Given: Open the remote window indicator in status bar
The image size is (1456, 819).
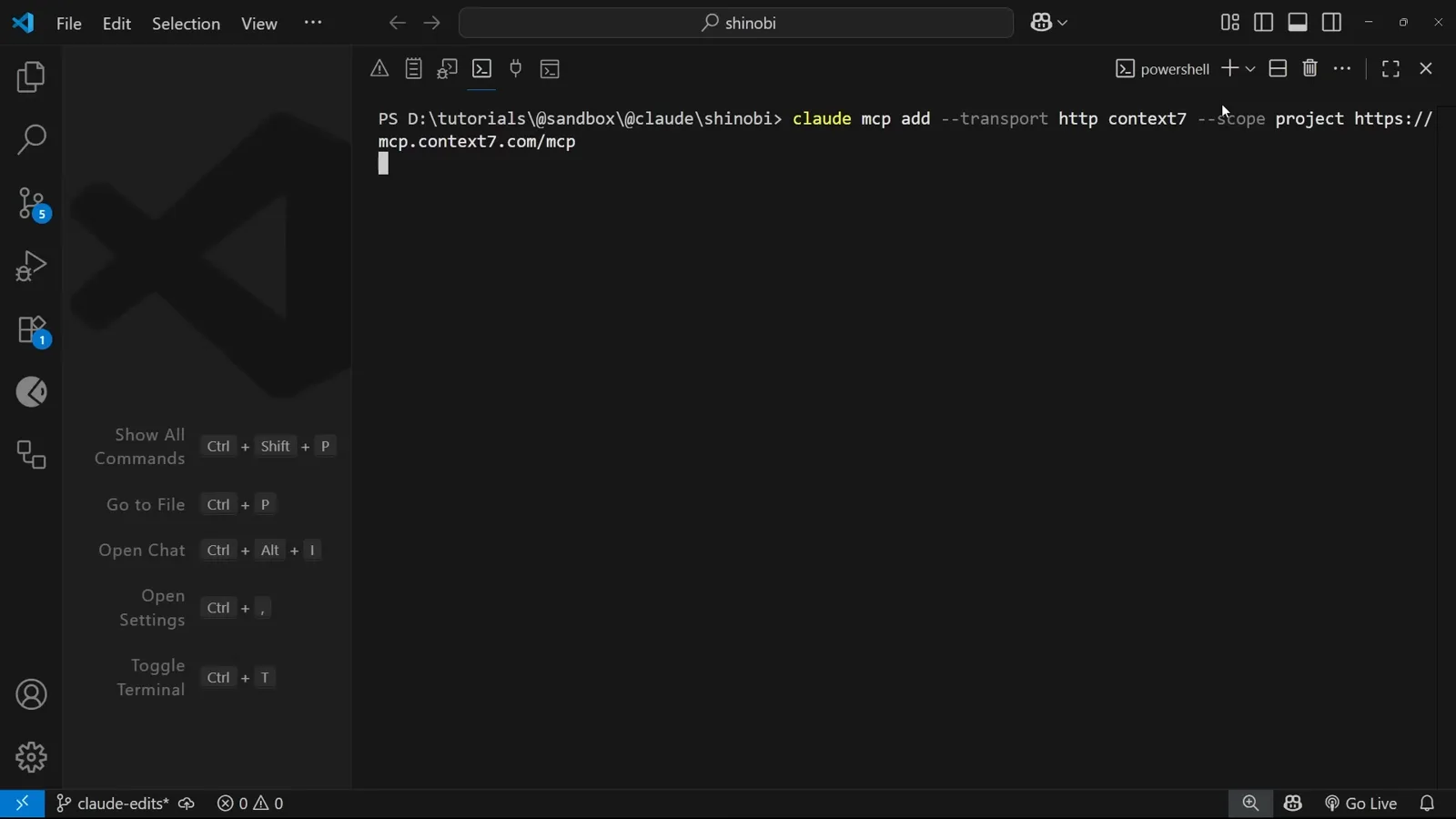Looking at the screenshot, I should [x=22, y=804].
